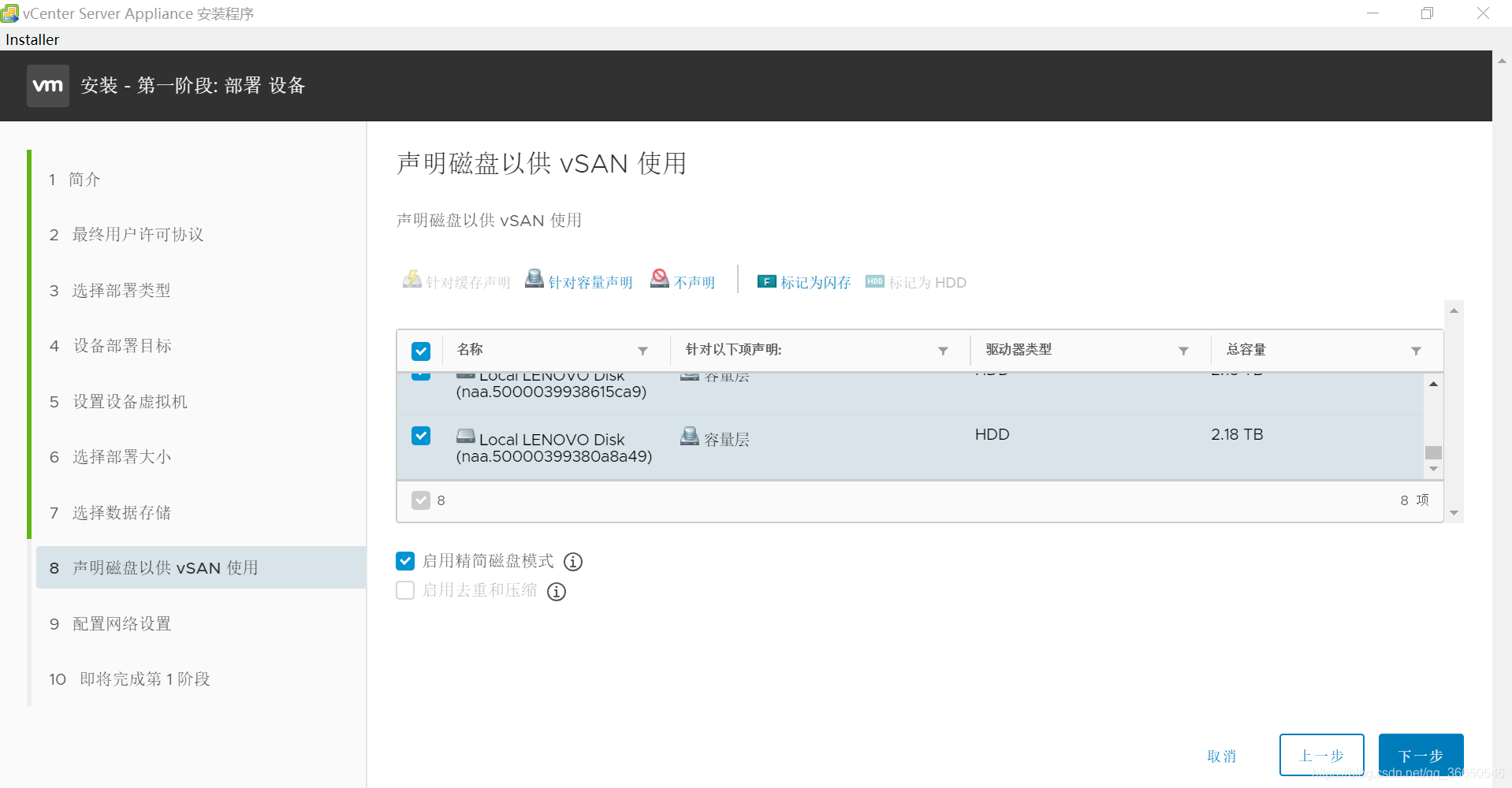The width and height of the screenshot is (1512, 788).
Task: Disable 启用精简磁盘模式 checkbox
Action: coord(405,561)
